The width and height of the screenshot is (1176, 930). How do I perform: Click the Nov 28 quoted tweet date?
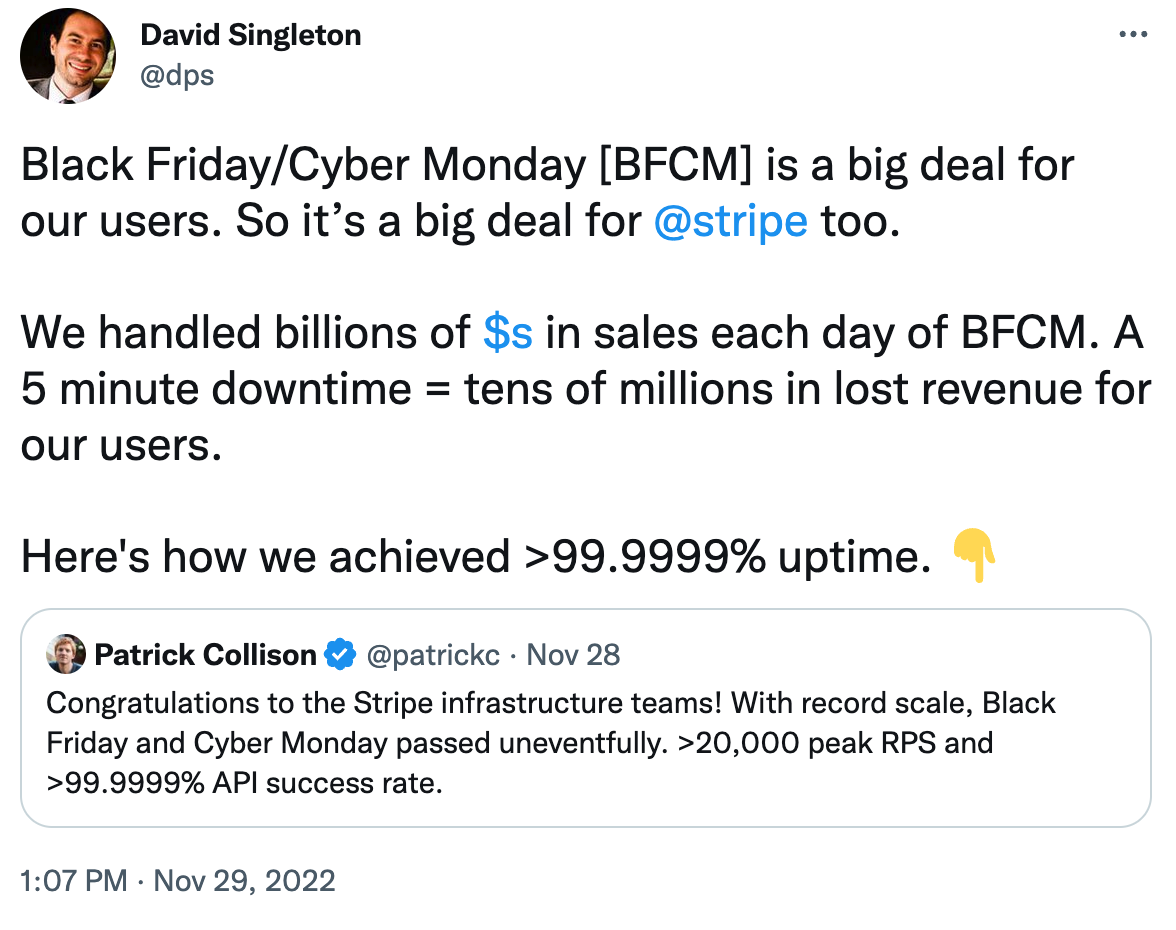coord(573,655)
